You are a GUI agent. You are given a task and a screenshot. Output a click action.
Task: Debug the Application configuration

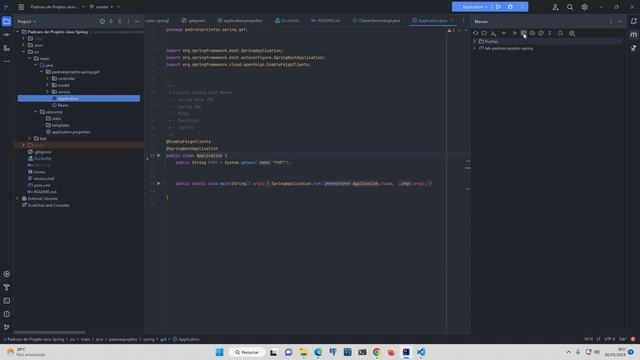coord(510,7)
